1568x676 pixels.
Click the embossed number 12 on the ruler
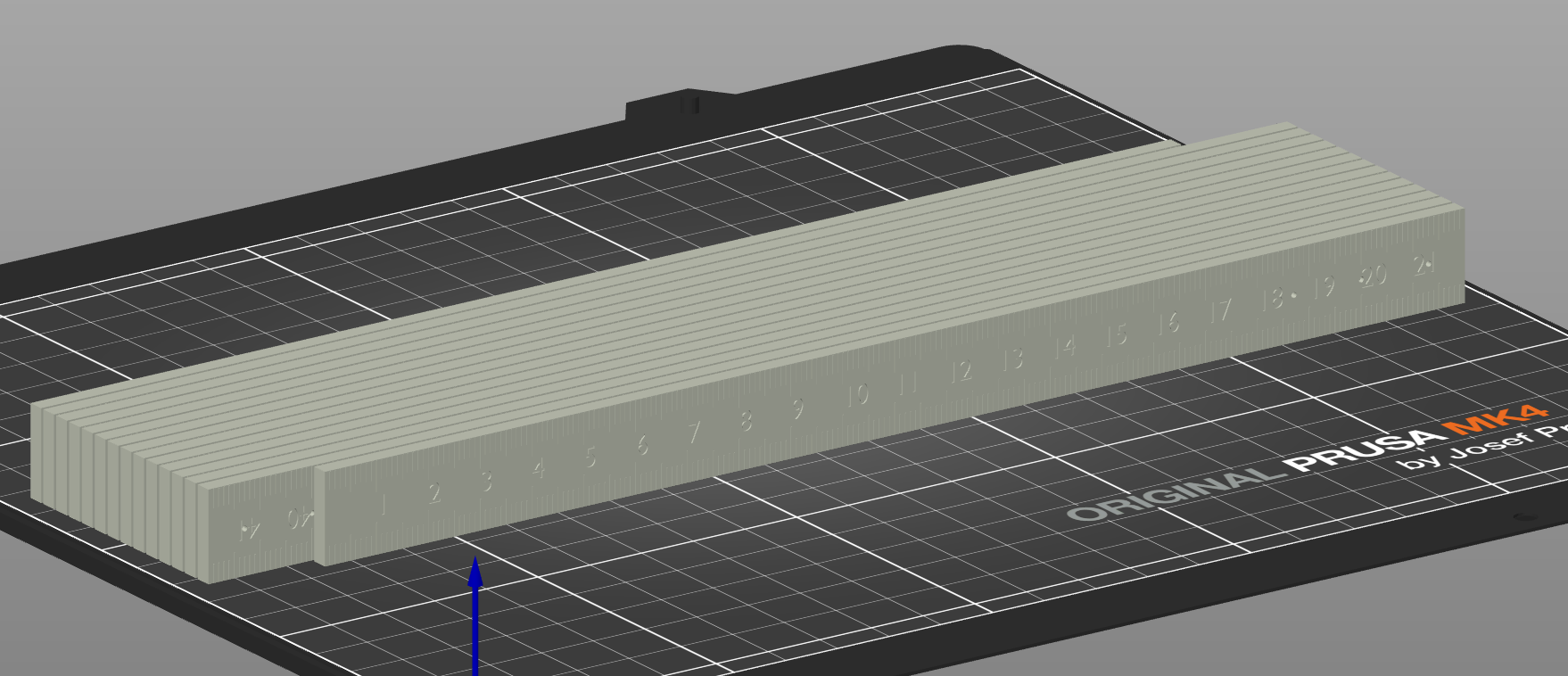pyautogui.click(x=961, y=370)
